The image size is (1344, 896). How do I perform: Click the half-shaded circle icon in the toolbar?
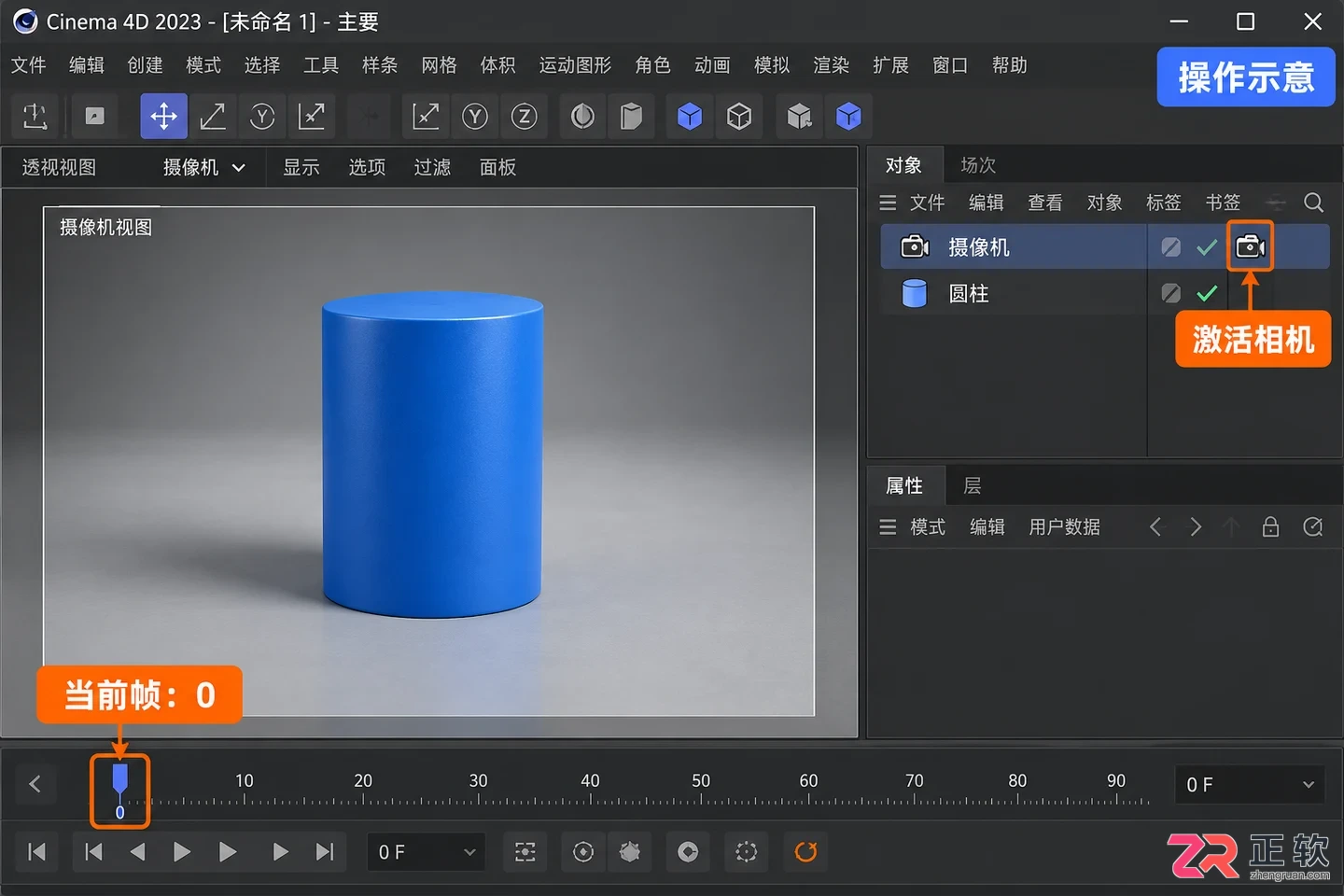582,117
